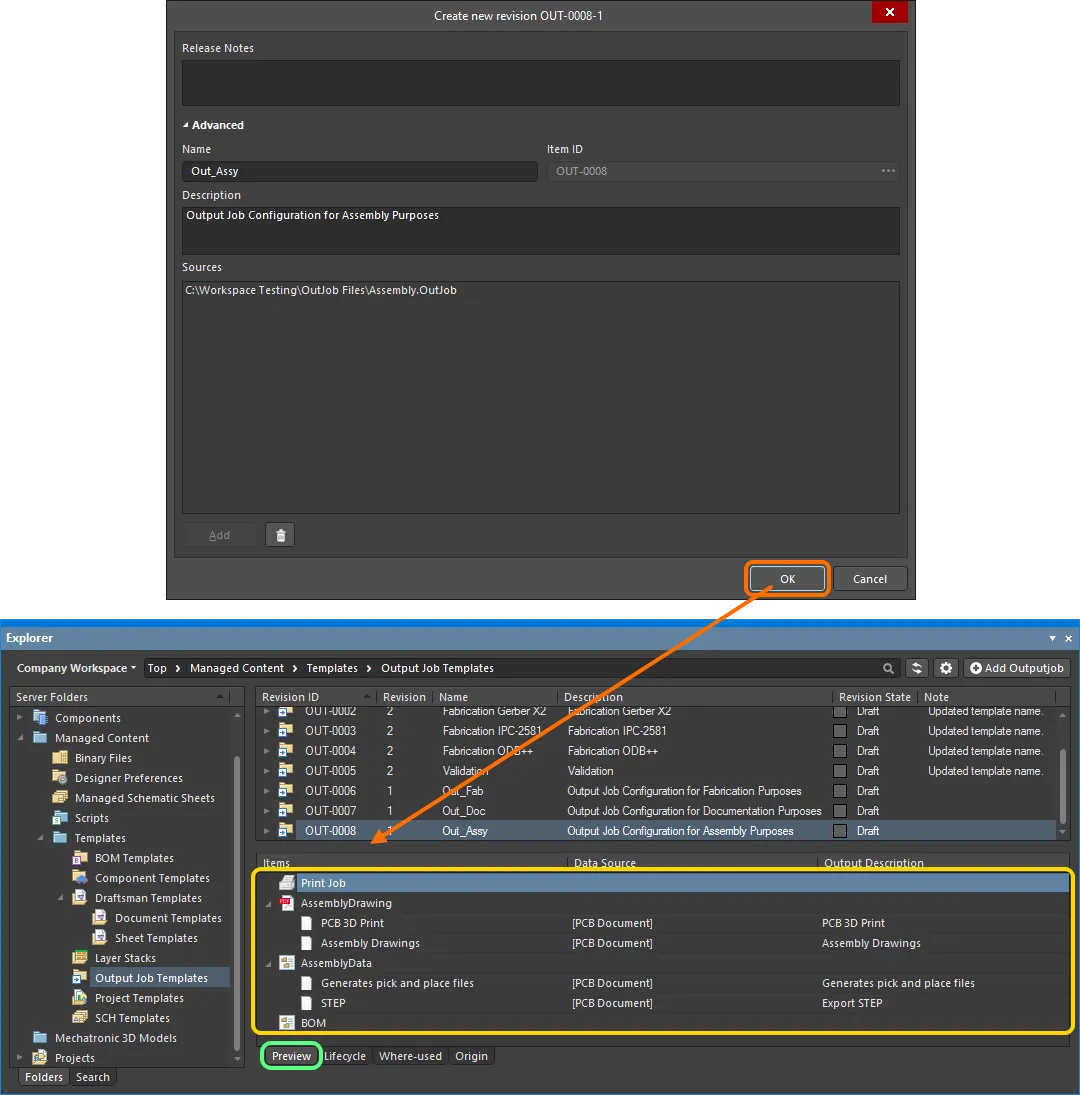Click OK to create the revision

pos(787,579)
